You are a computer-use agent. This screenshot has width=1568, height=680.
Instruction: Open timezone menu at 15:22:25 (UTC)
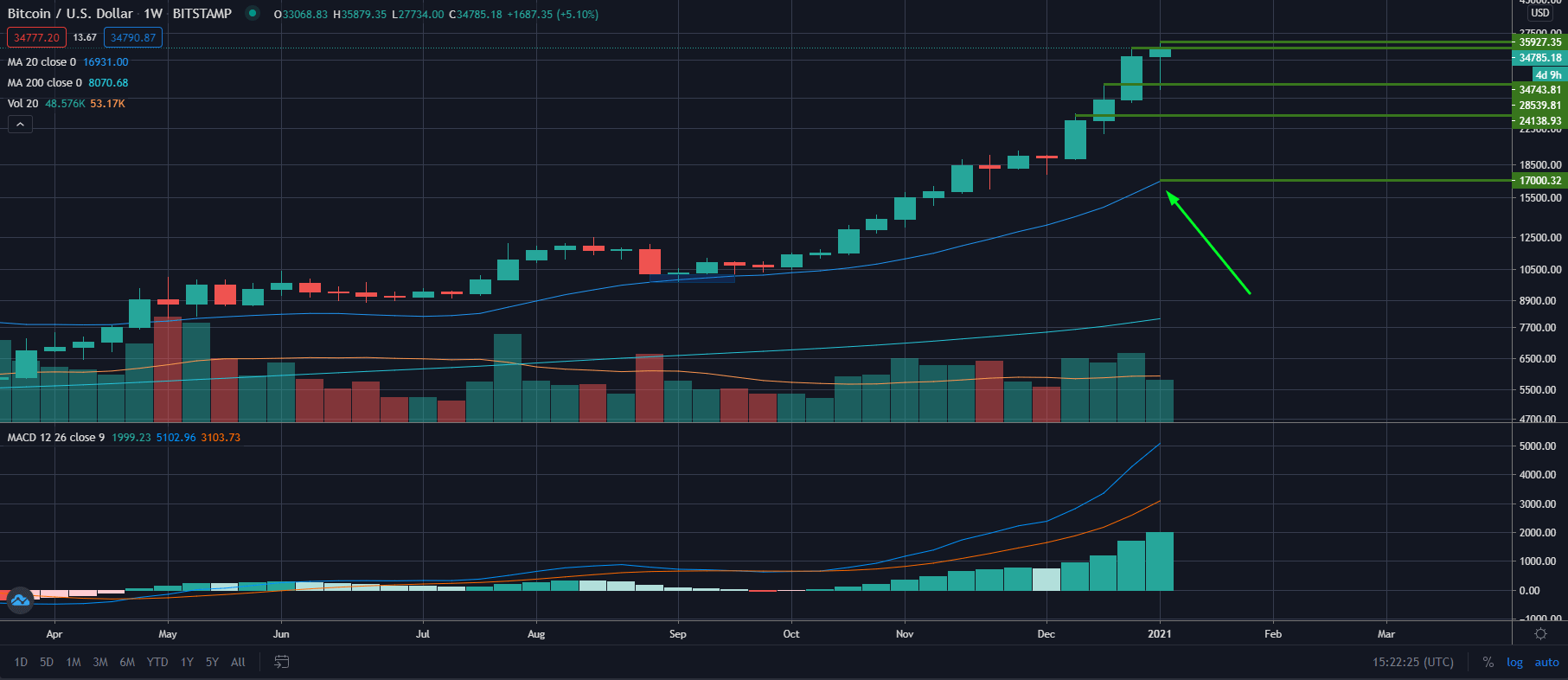point(1412,662)
